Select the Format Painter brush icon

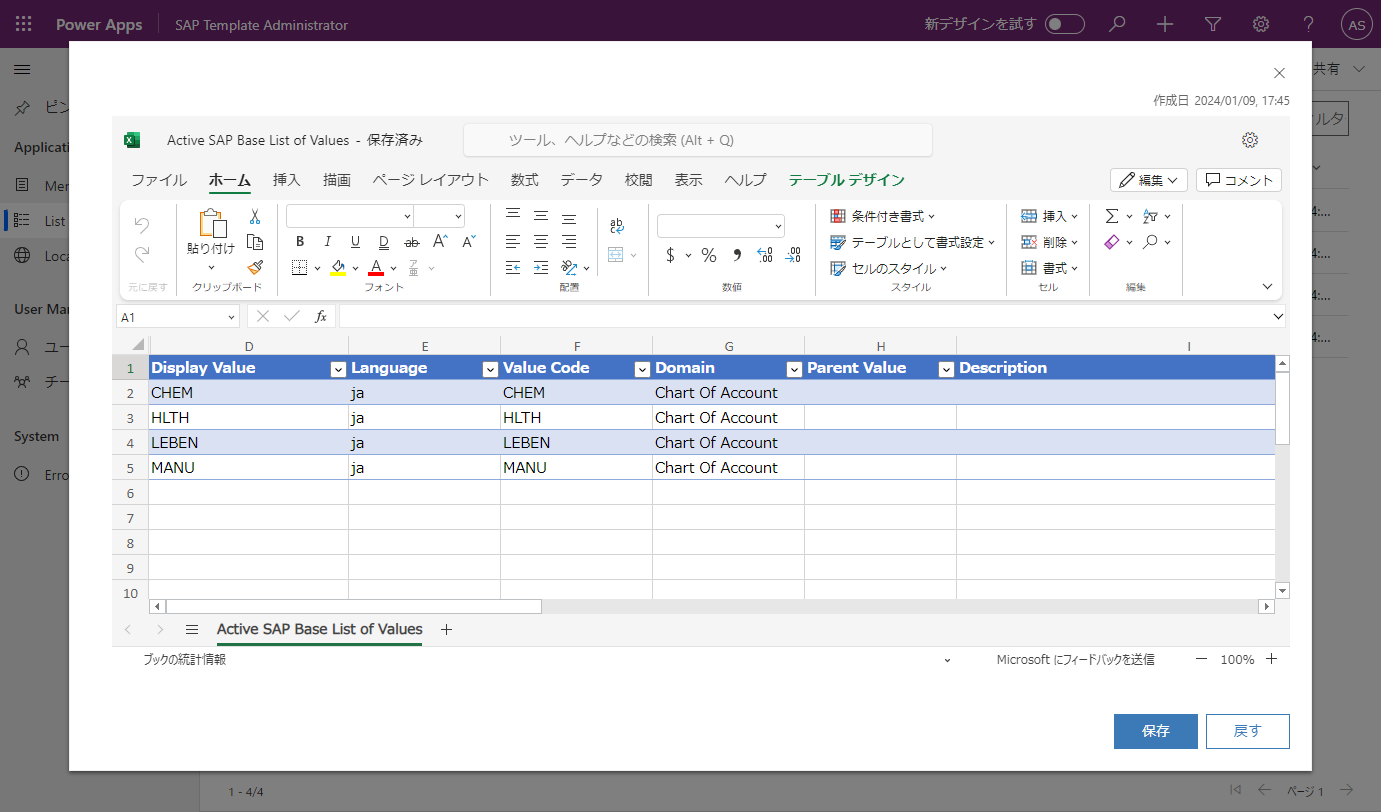tap(255, 267)
